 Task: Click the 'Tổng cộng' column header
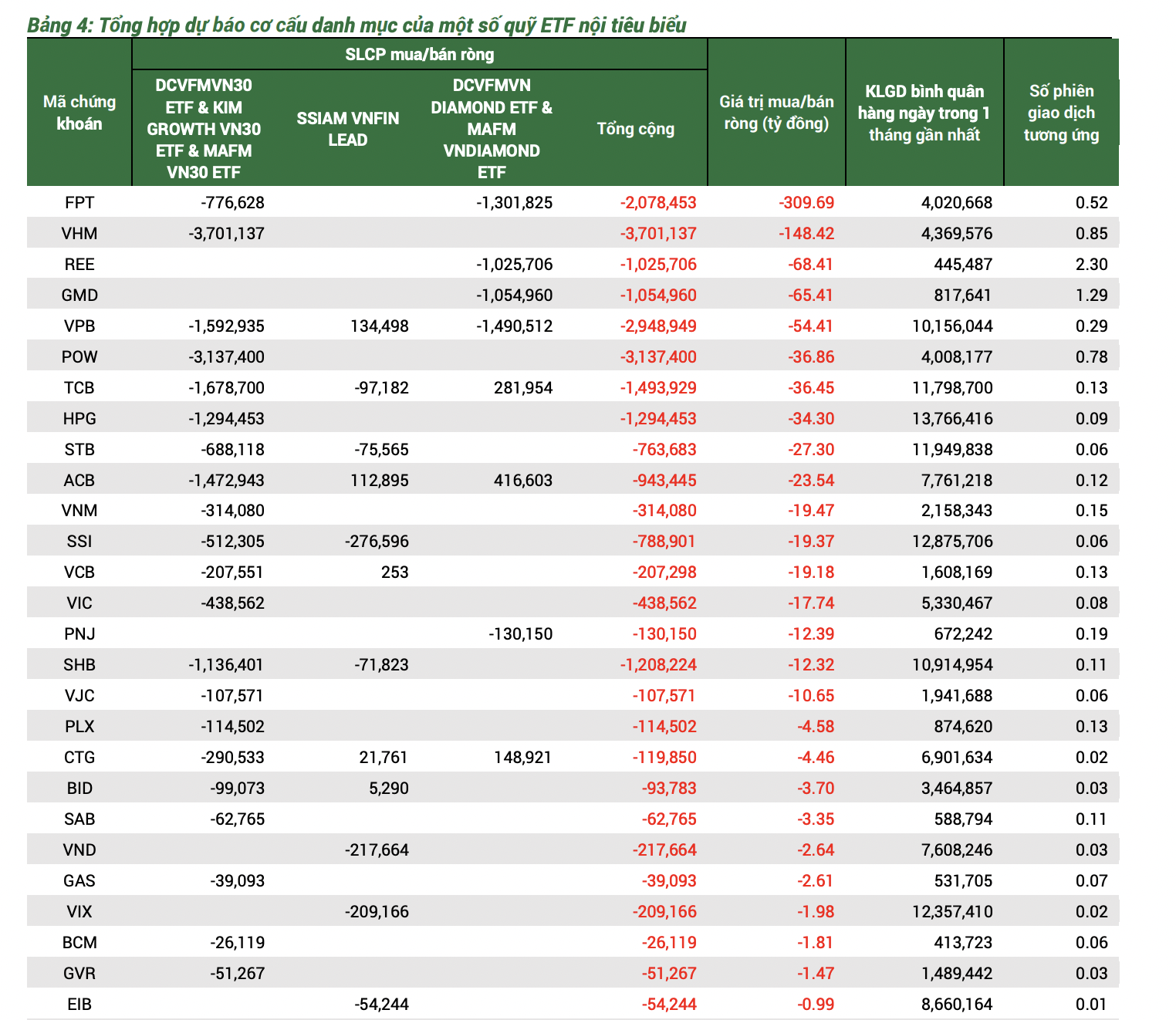[x=635, y=129]
